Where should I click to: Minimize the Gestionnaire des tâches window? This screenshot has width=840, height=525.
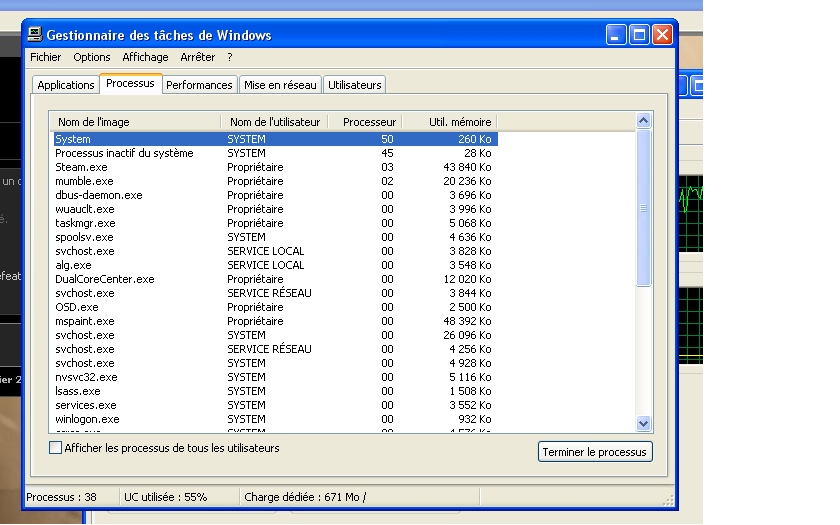(616, 35)
